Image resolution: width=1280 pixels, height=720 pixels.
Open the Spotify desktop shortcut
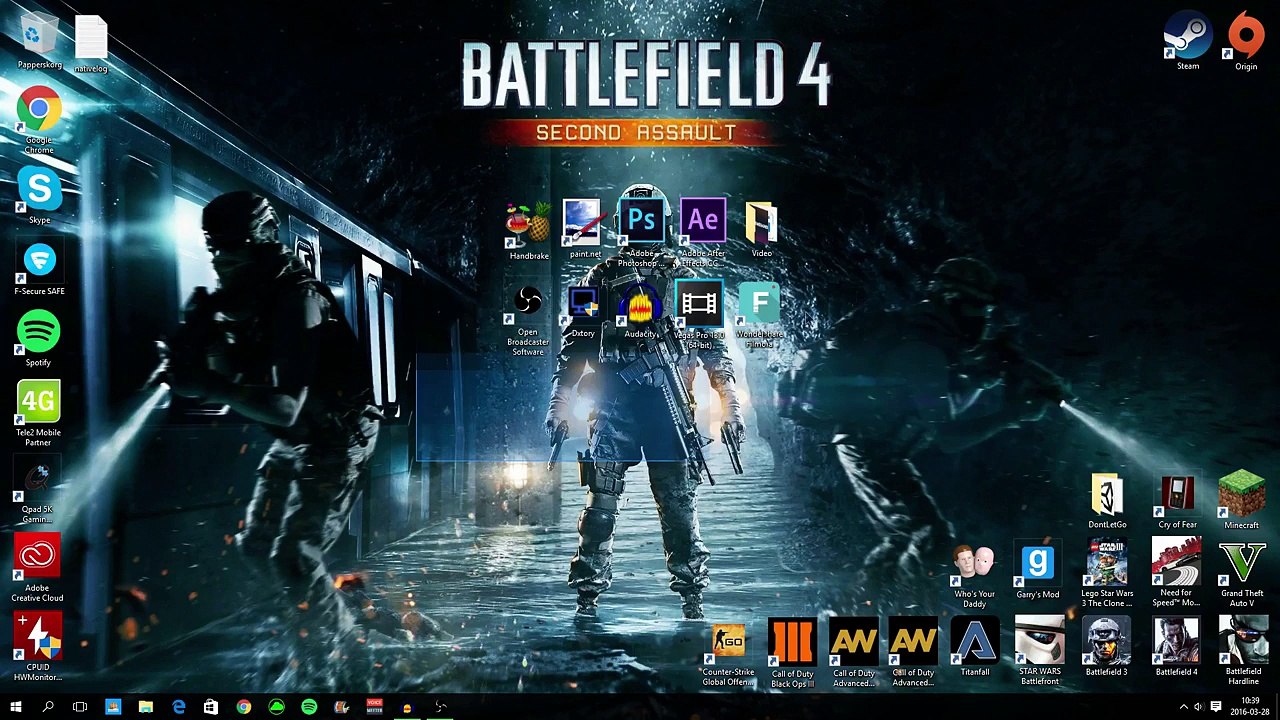[39, 338]
